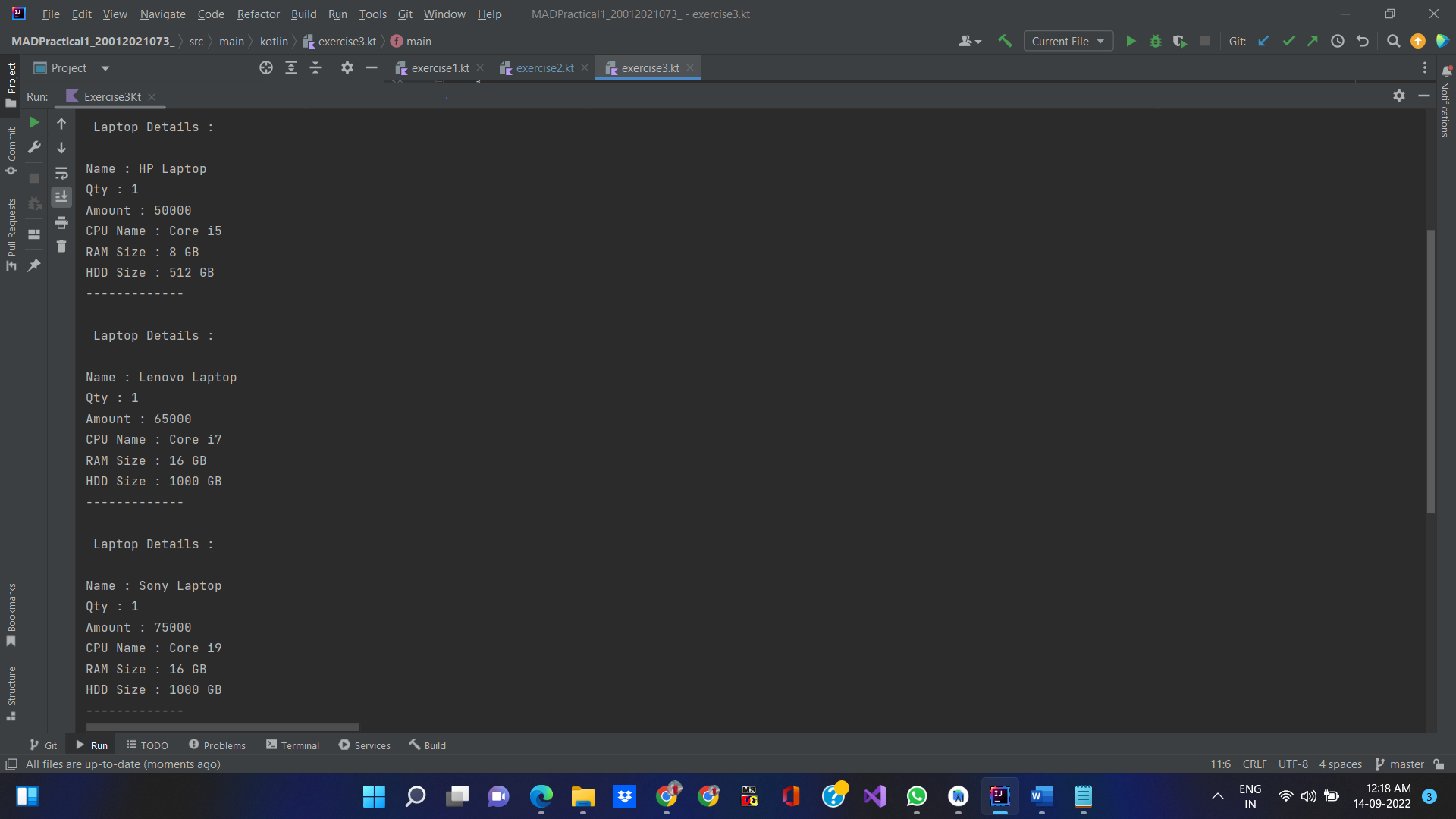Pin the Run tab with the pin icon
1456x819 pixels.
point(34,265)
